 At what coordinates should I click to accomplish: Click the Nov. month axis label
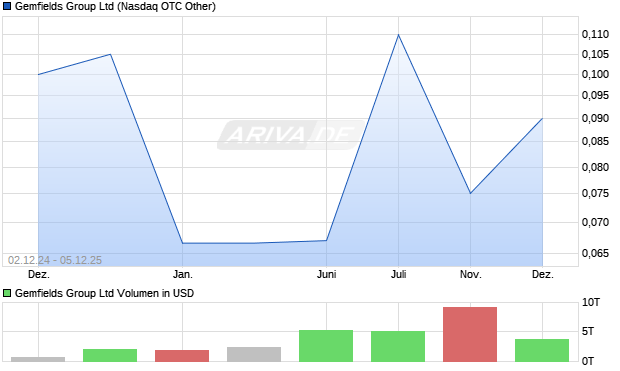coord(471,274)
